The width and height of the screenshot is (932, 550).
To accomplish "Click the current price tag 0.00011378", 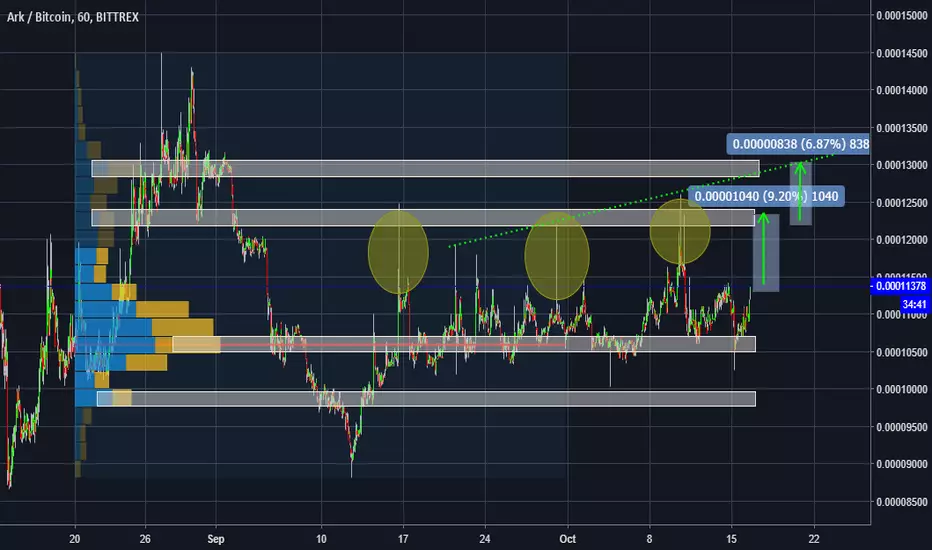I will pos(900,286).
